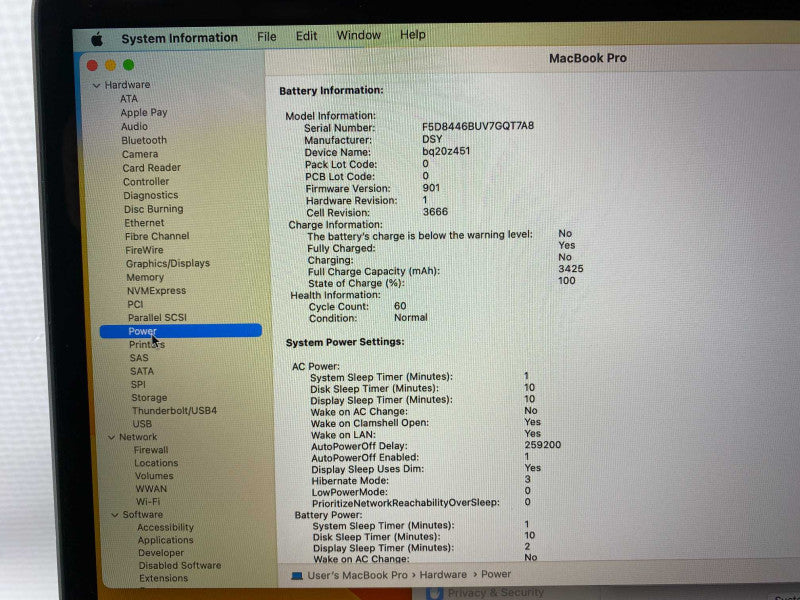Select Diagnostics in the sidebar
Viewport: 800px width, 600px height.
151,195
